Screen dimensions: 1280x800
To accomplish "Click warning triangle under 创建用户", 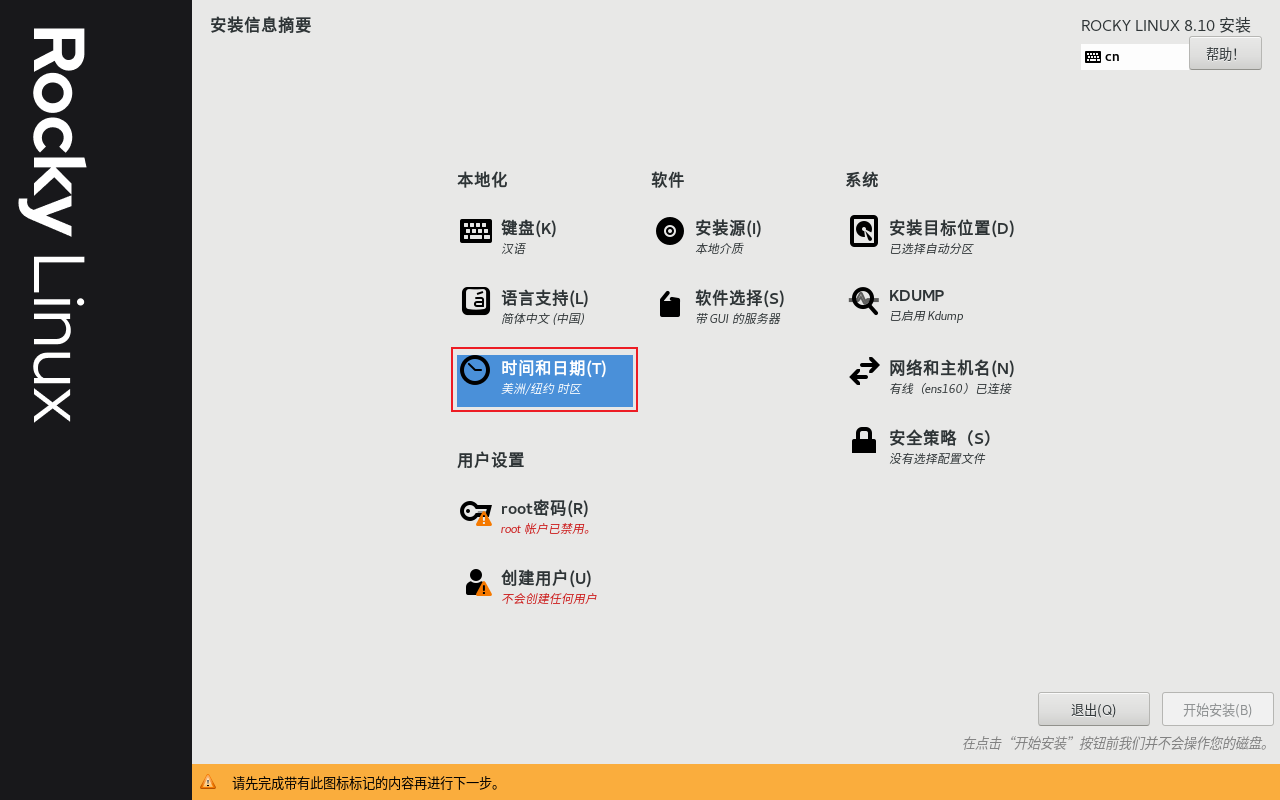I will click(x=482, y=591).
